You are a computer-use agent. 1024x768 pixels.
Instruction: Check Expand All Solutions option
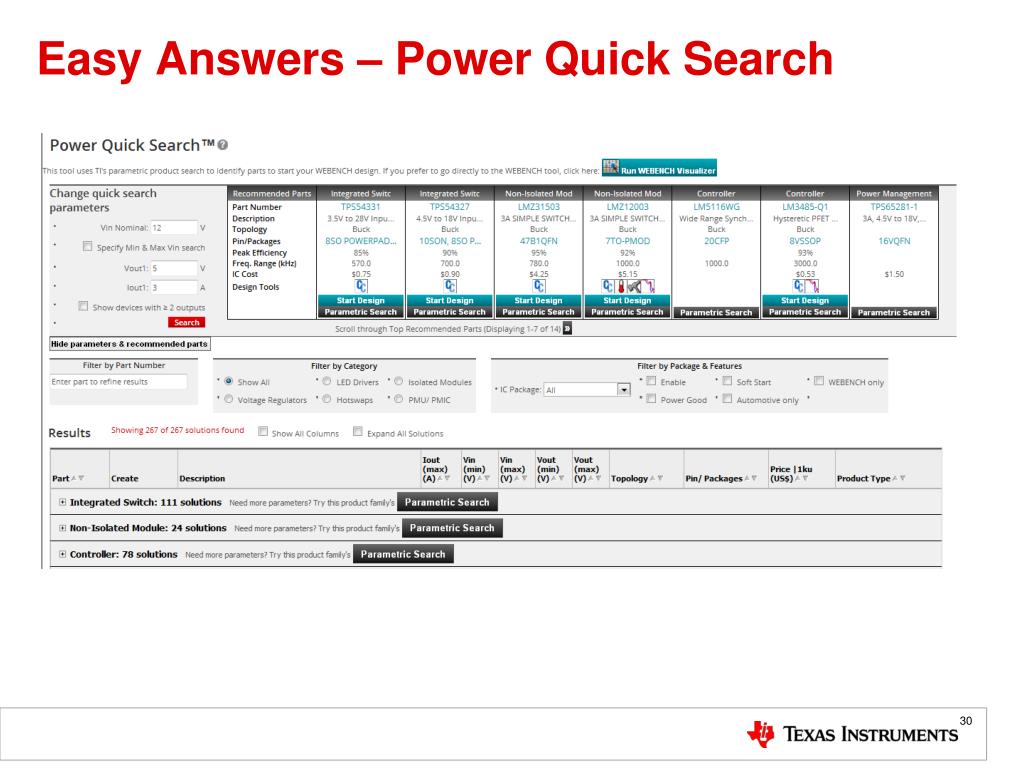point(358,432)
